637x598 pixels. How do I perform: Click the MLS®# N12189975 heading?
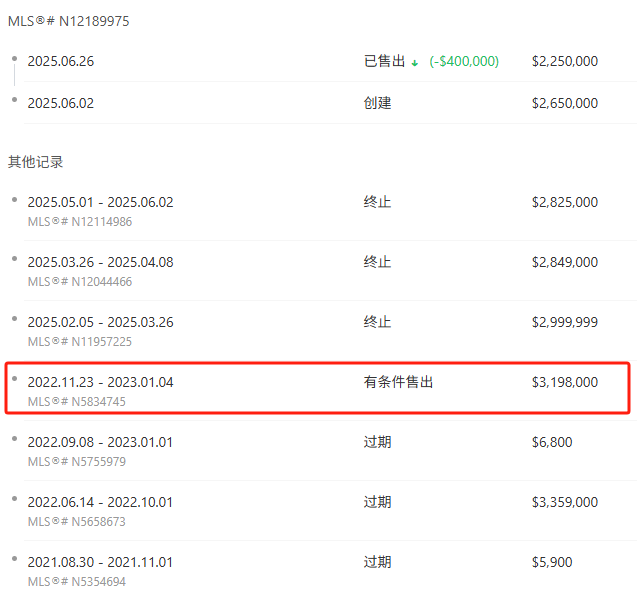tap(69, 21)
